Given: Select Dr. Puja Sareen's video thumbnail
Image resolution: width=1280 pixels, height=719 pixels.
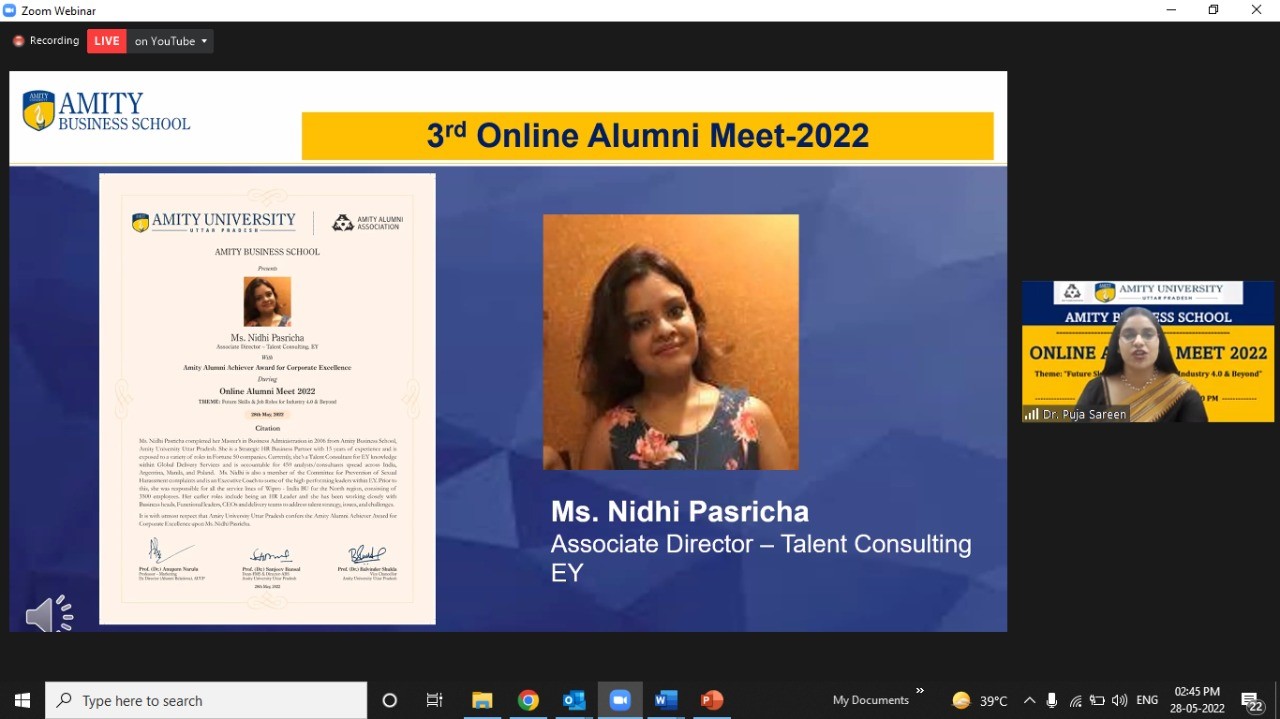Looking at the screenshot, I should [x=1148, y=351].
